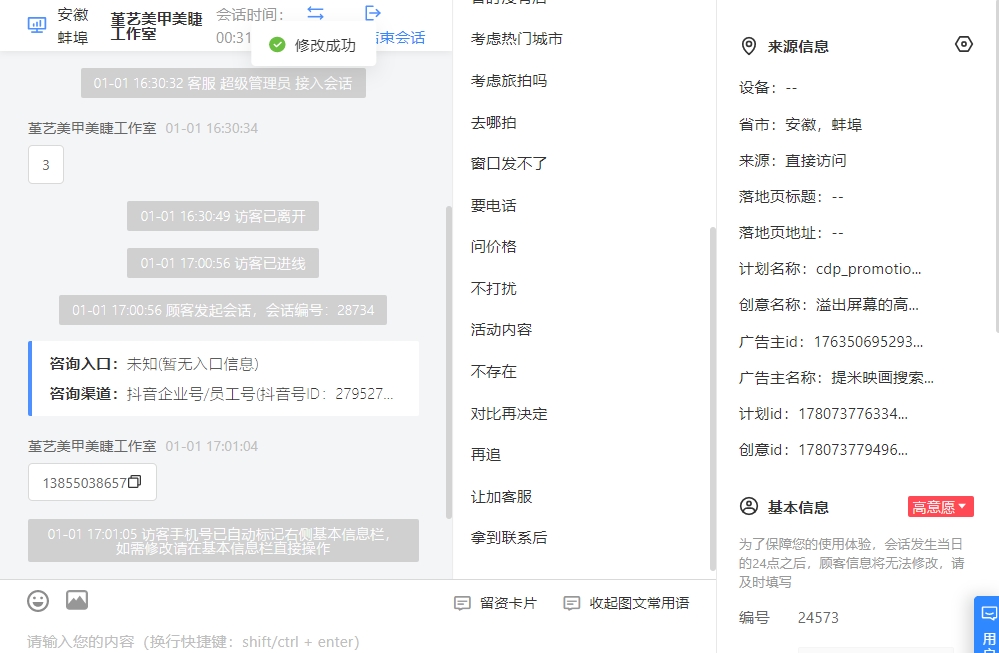Click the sender name above the 17:01:04 message
Screen dimensions: 999x653
92,447
